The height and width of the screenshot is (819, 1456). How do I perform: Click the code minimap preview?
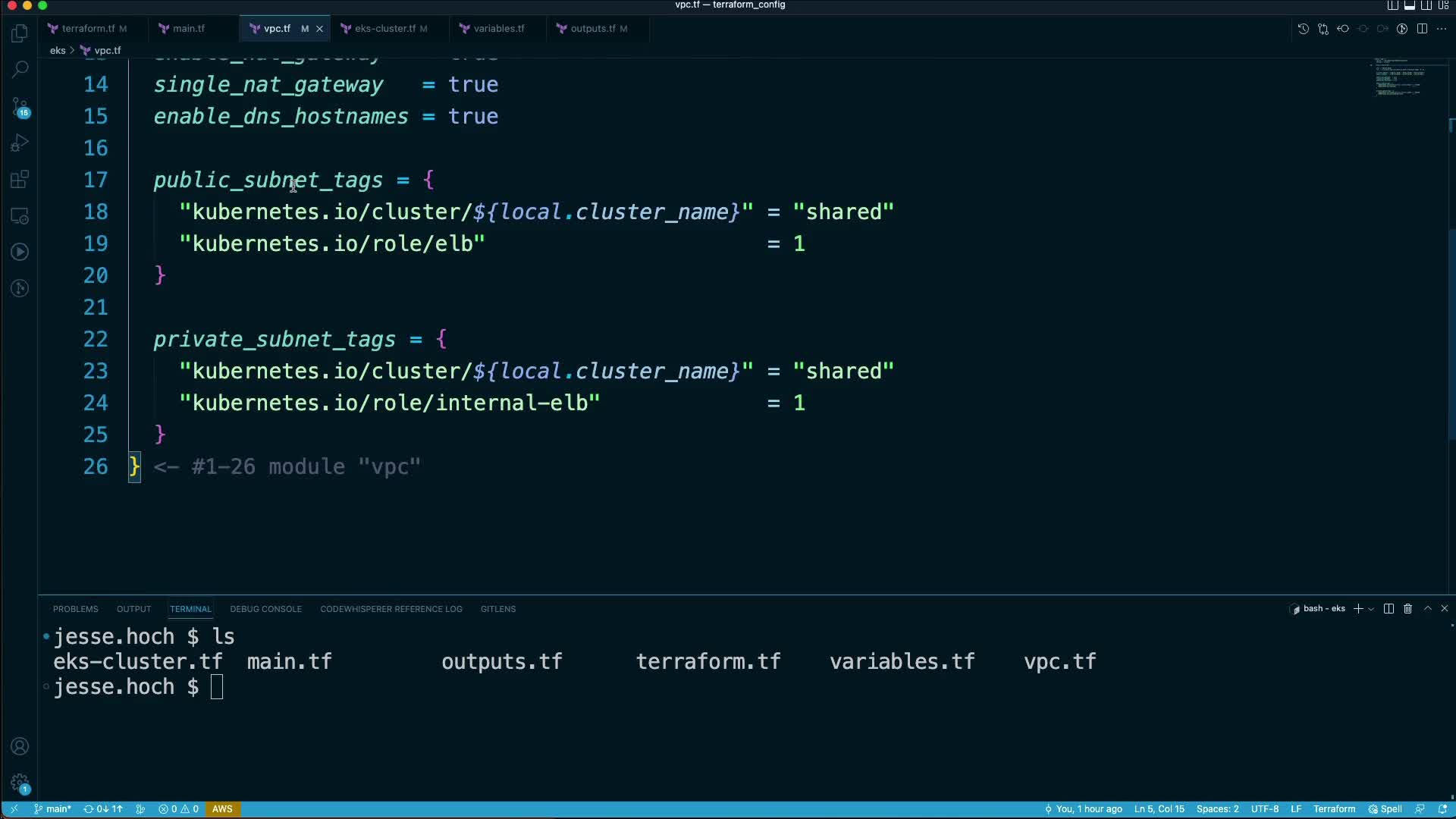1399,77
